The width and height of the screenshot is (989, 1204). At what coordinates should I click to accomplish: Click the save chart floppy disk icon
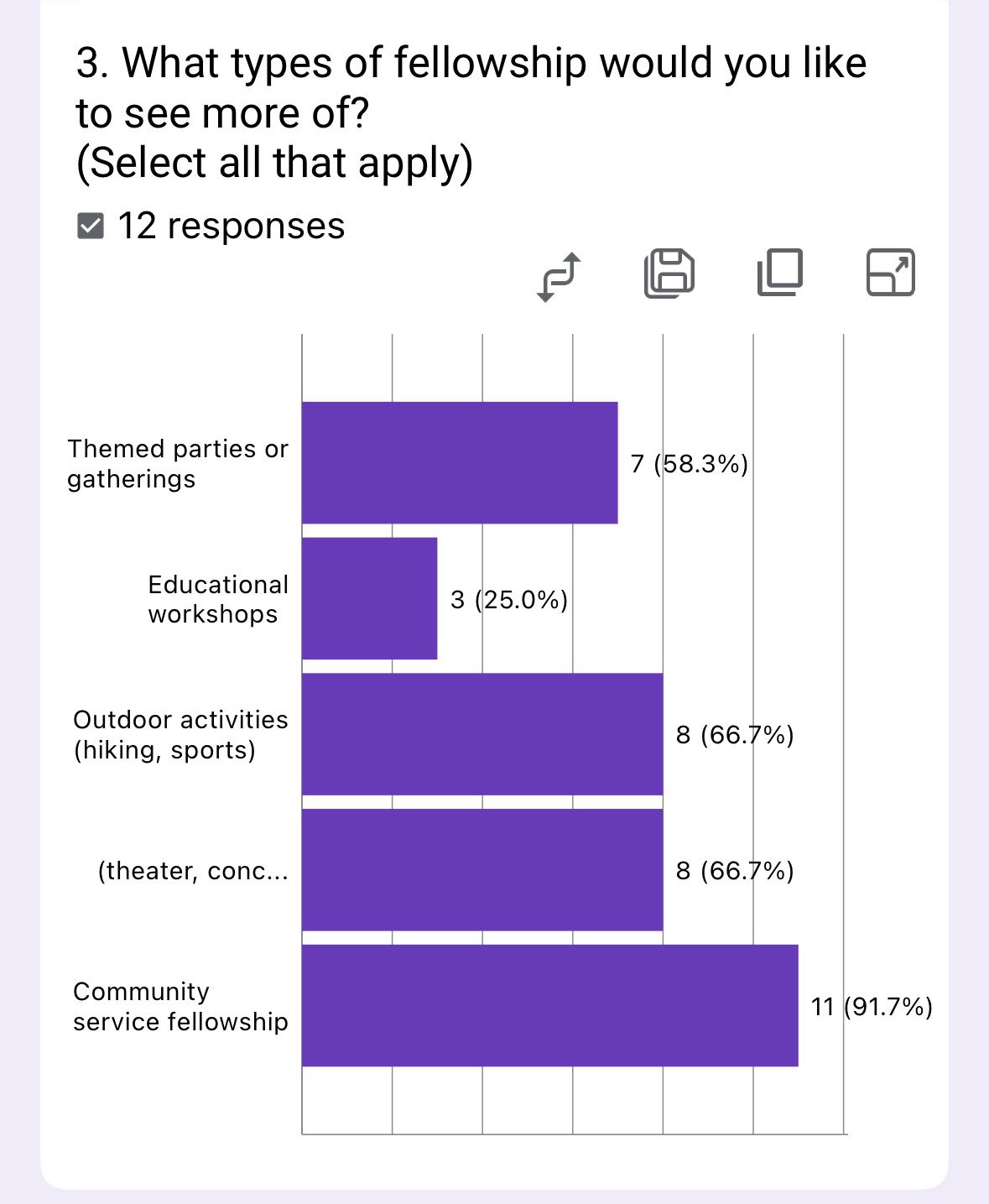click(x=669, y=274)
